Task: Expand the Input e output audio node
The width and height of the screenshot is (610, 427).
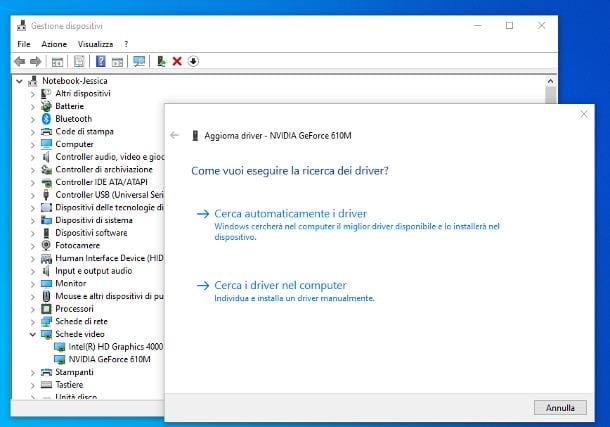Action: (x=33, y=271)
